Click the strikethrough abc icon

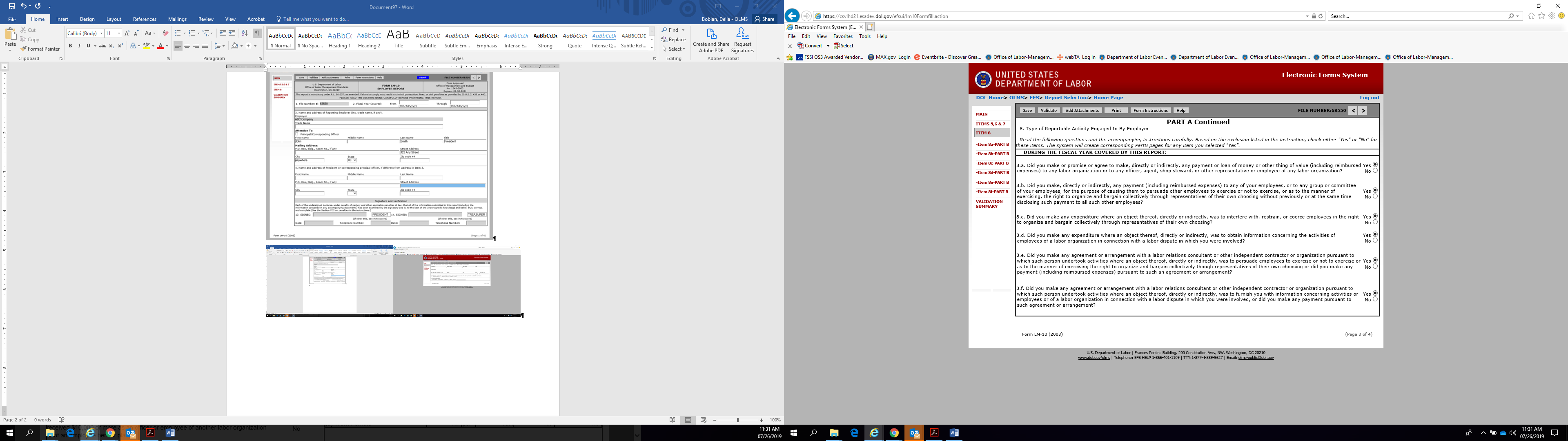pyautogui.click(x=102, y=46)
